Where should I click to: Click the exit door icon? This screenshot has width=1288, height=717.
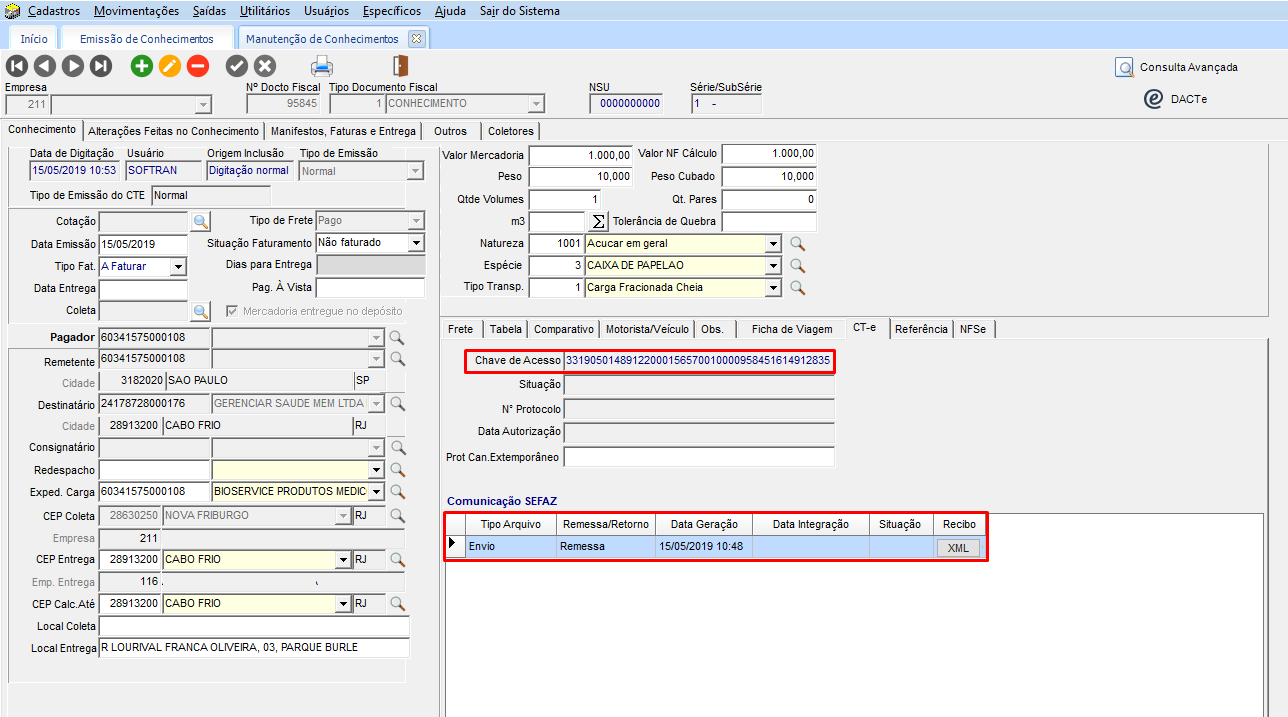[400, 66]
